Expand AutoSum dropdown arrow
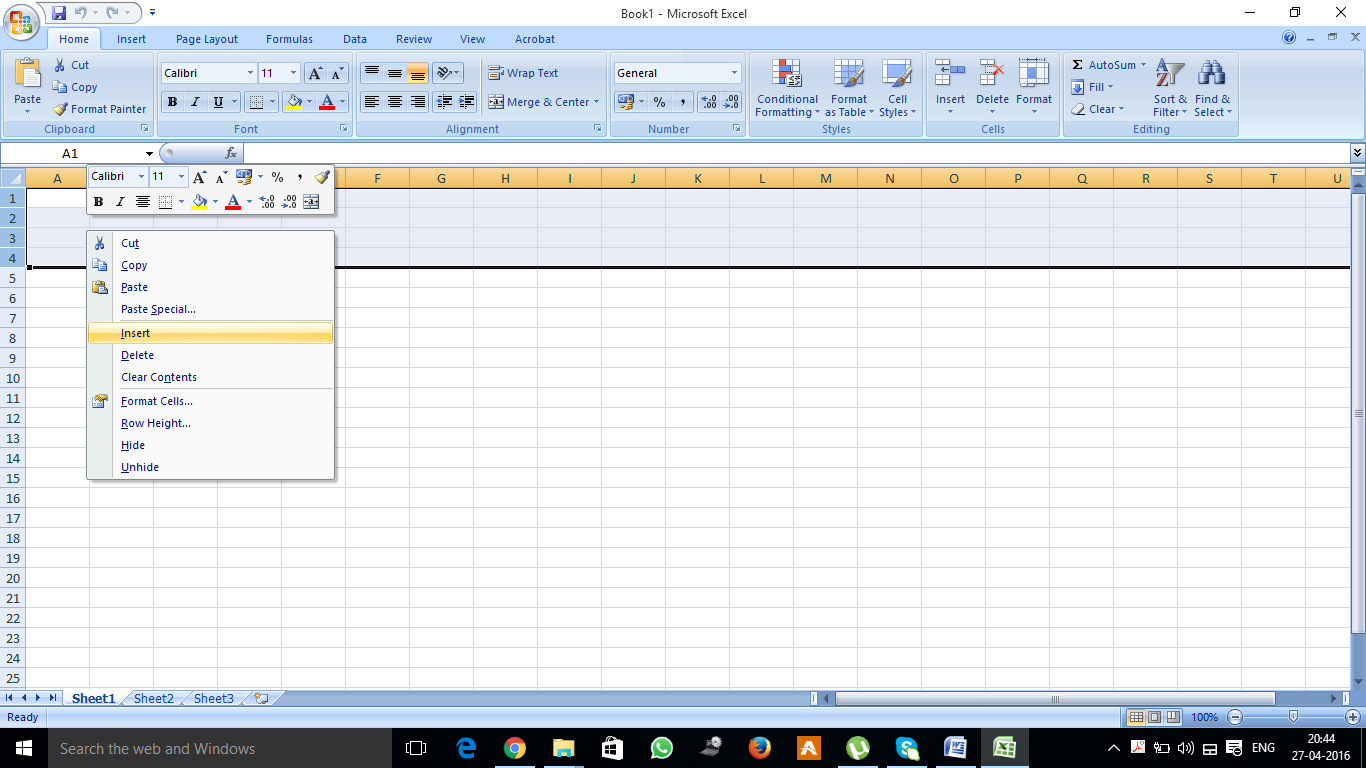The height and width of the screenshot is (768, 1366). pyautogui.click(x=1143, y=65)
